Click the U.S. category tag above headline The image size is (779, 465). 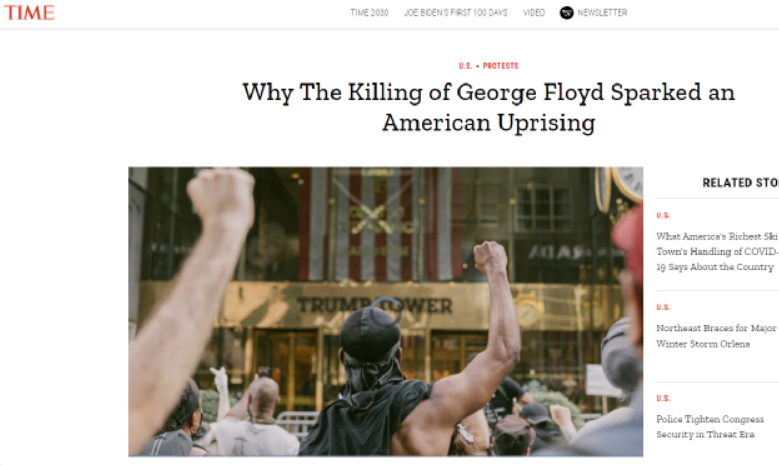tap(465, 66)
